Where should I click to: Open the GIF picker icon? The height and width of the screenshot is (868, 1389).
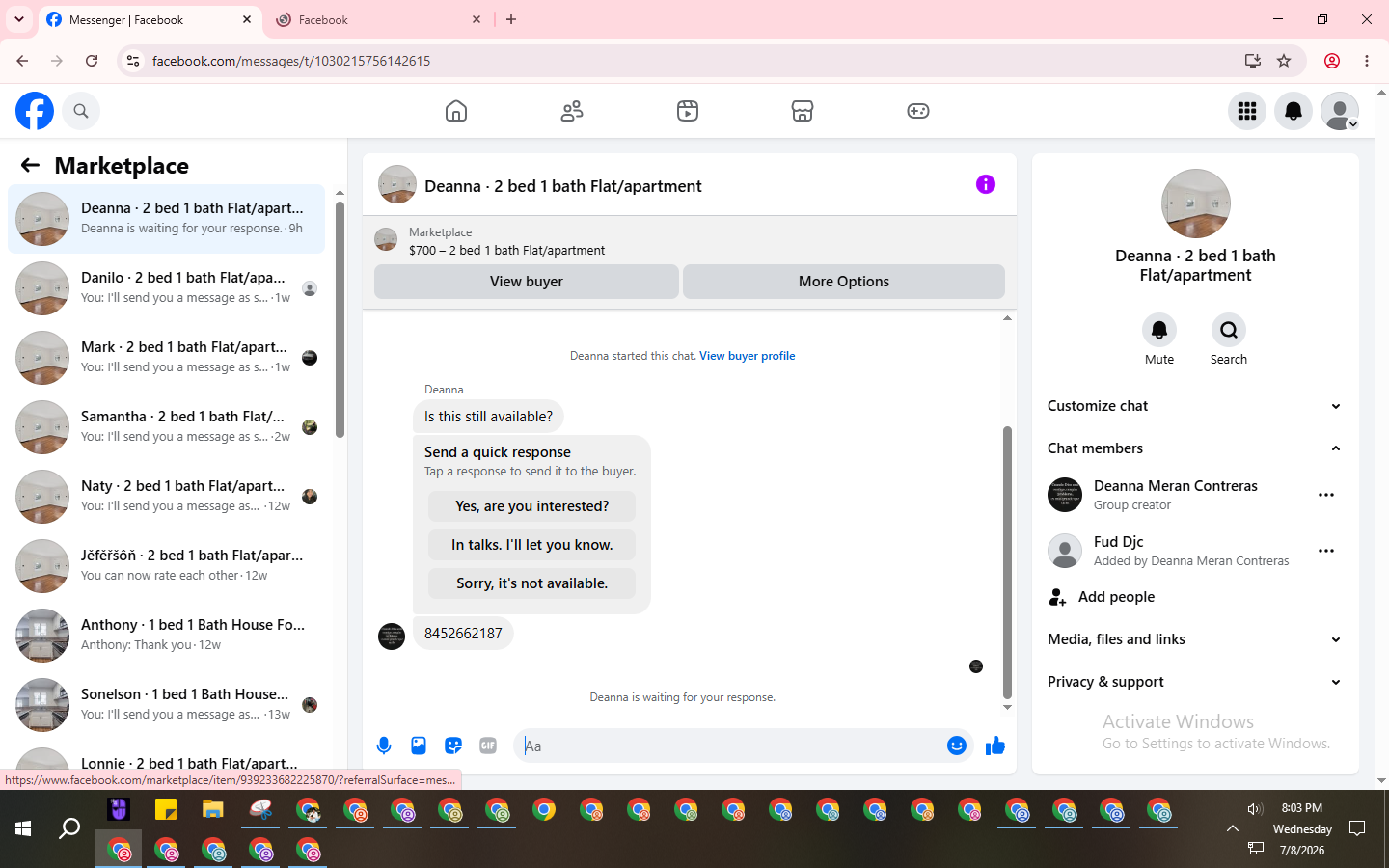click(x=488, y=746)
